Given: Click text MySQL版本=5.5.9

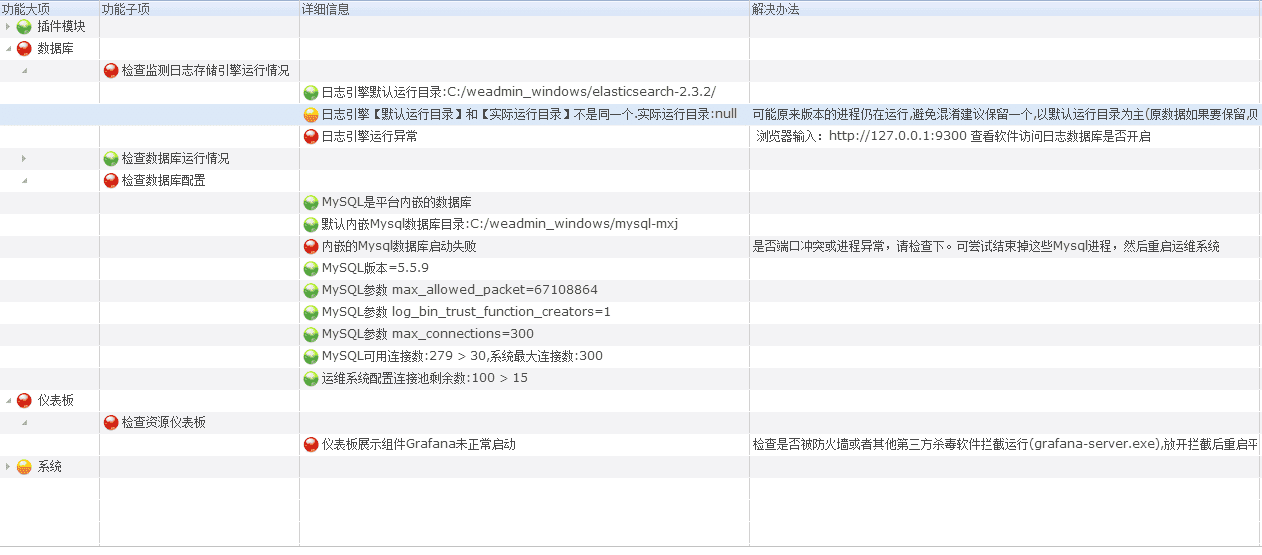Looking at the screenshot, I should pyautogui.click(x=375, y=269).
